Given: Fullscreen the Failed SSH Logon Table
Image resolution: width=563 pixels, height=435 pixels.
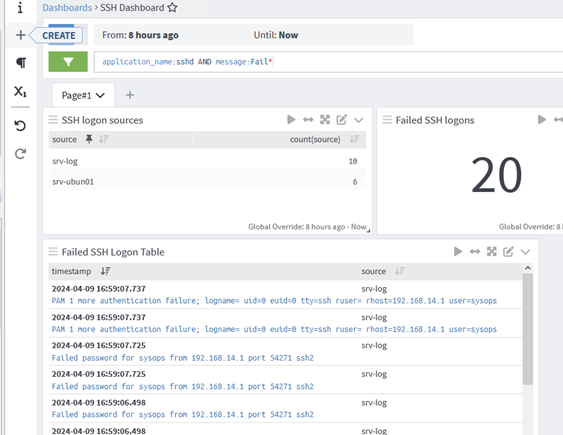Looking at the screenshot, I should coord(492,252).
